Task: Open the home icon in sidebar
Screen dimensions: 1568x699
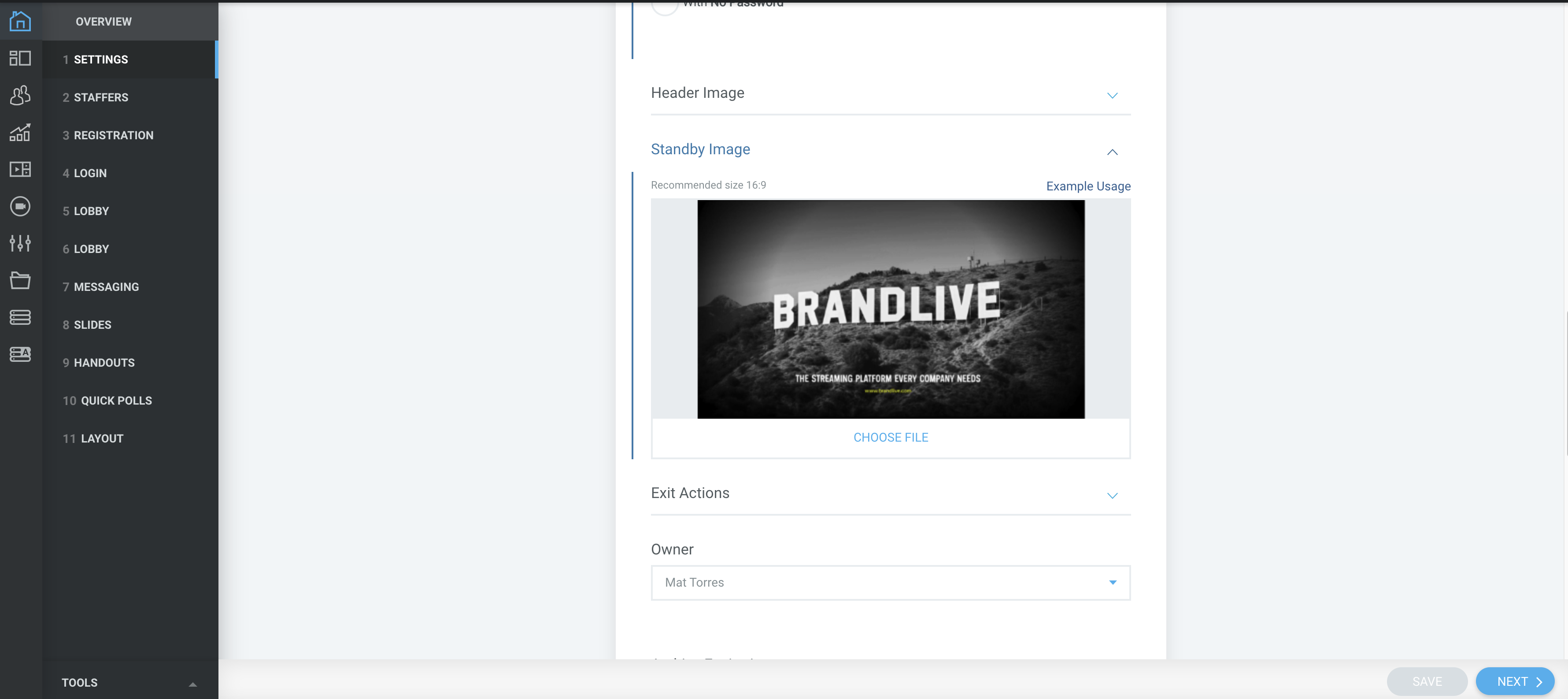Action: pyautogui.click(x=20, y=21)
